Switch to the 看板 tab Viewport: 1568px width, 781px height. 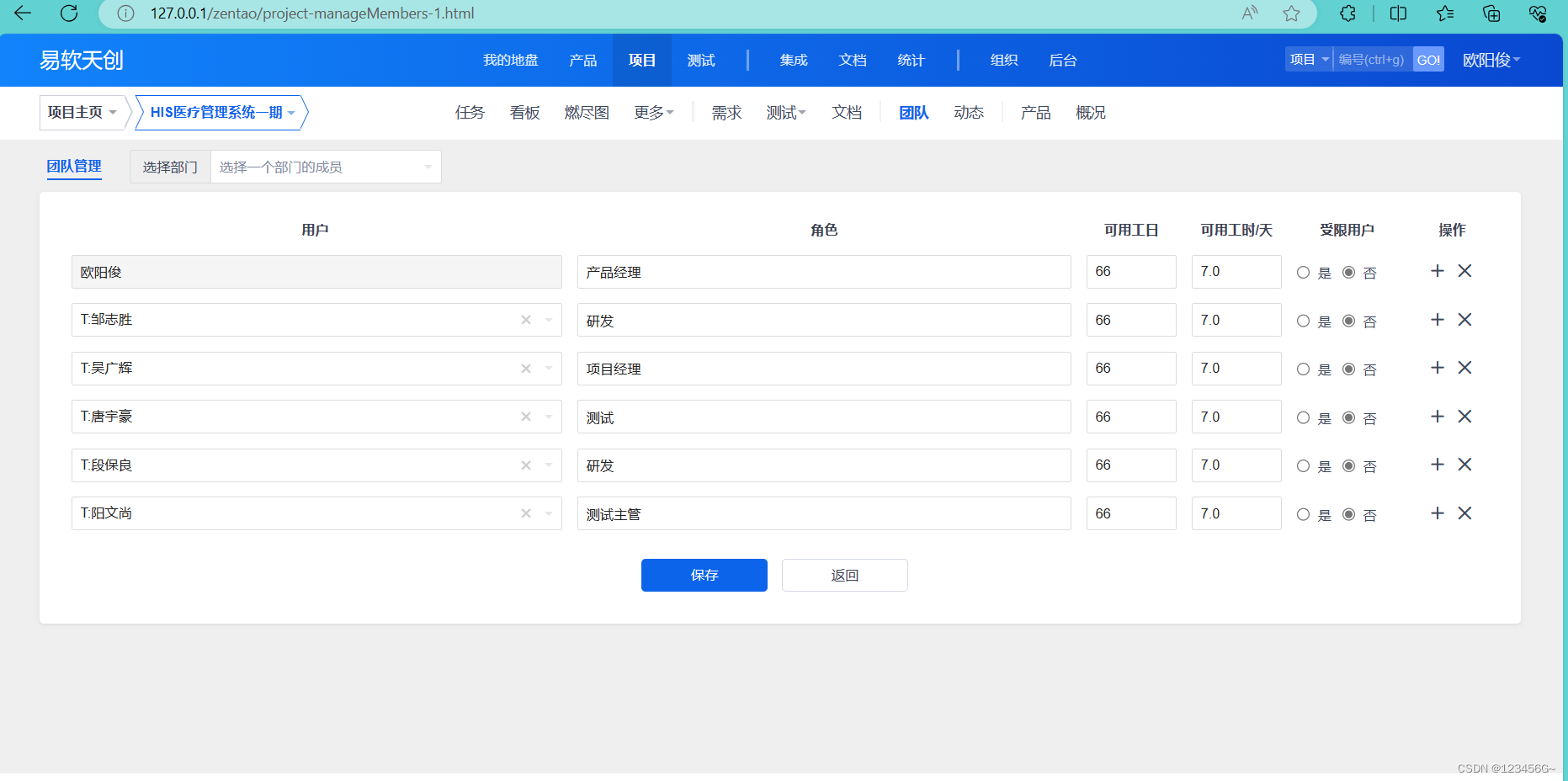click(x=524, y=112)
